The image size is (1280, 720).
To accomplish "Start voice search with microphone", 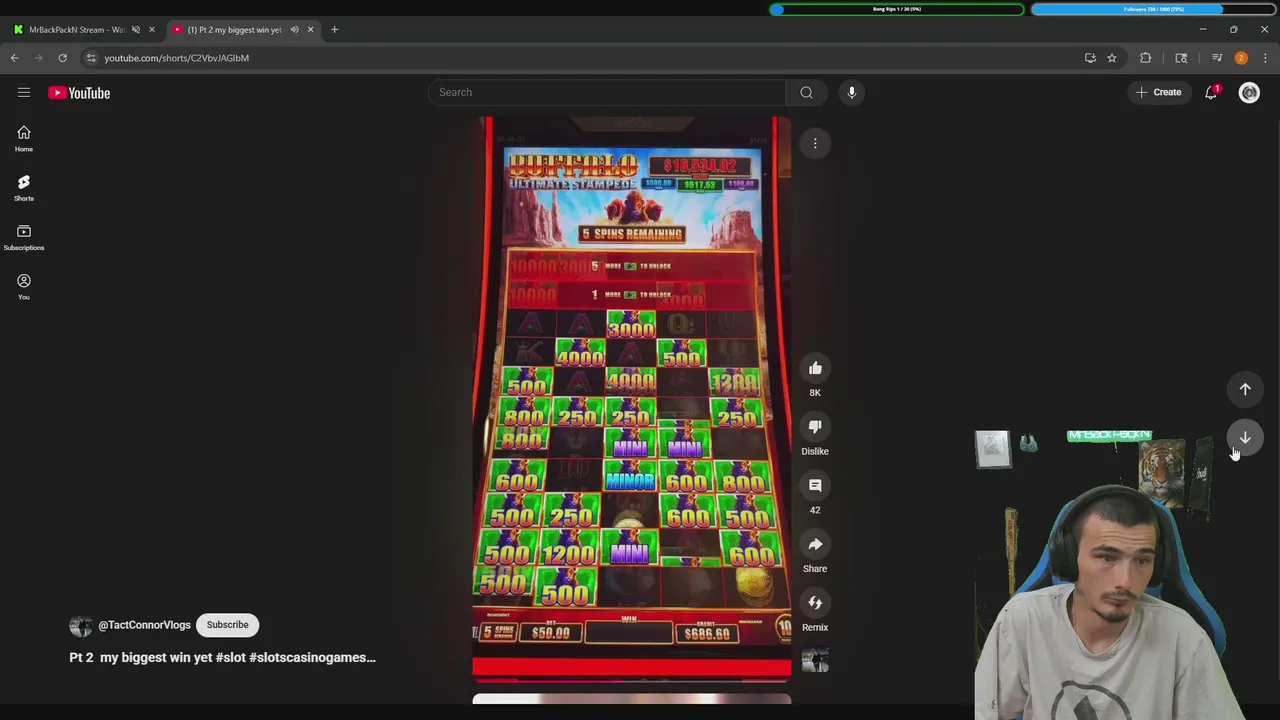I will pyautogui.click(x=852, y=92).
